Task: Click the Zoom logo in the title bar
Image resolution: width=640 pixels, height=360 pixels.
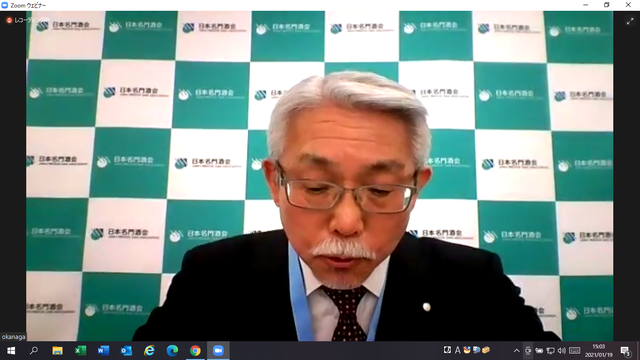Action: (5, 5)
